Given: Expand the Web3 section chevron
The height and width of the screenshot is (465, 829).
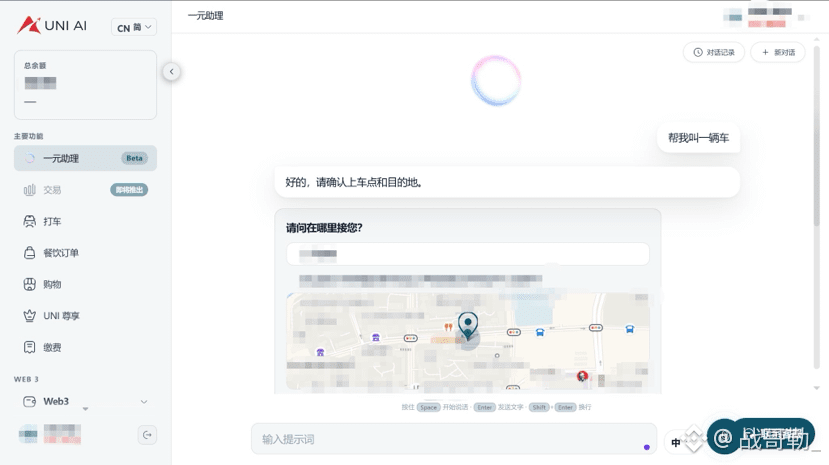Looking at the screenshot, I should 144,402.
